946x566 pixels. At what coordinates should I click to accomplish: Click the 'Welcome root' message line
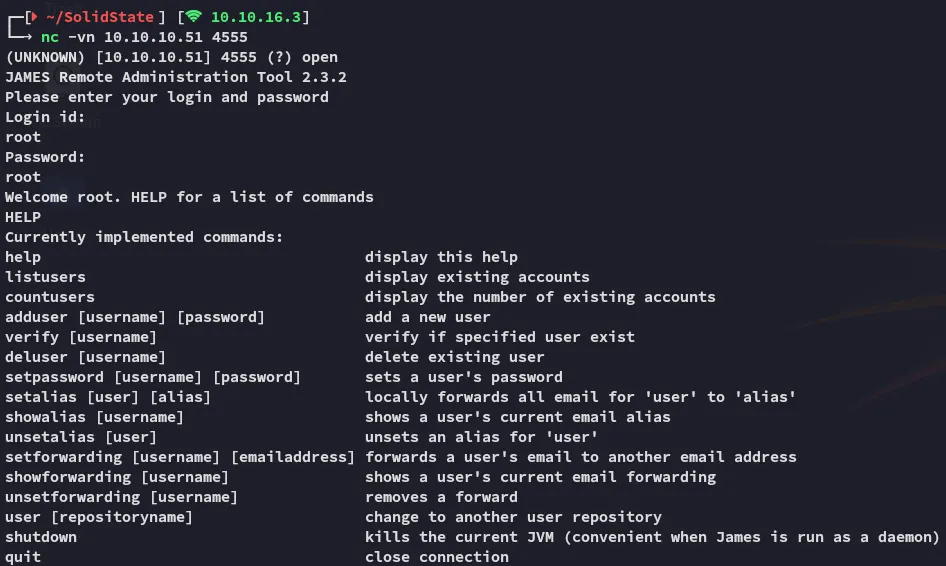pyautogui.click(x=189, y=197)
